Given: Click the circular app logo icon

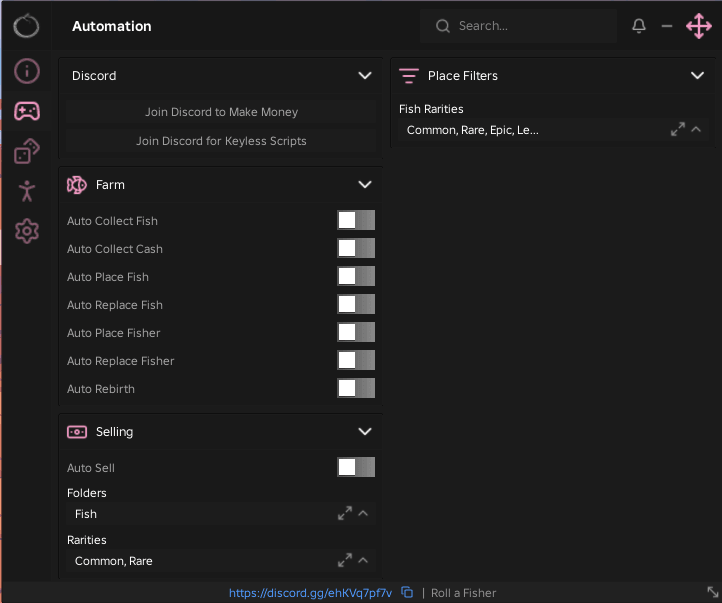Looking at the screenshot, I should 26,26.
